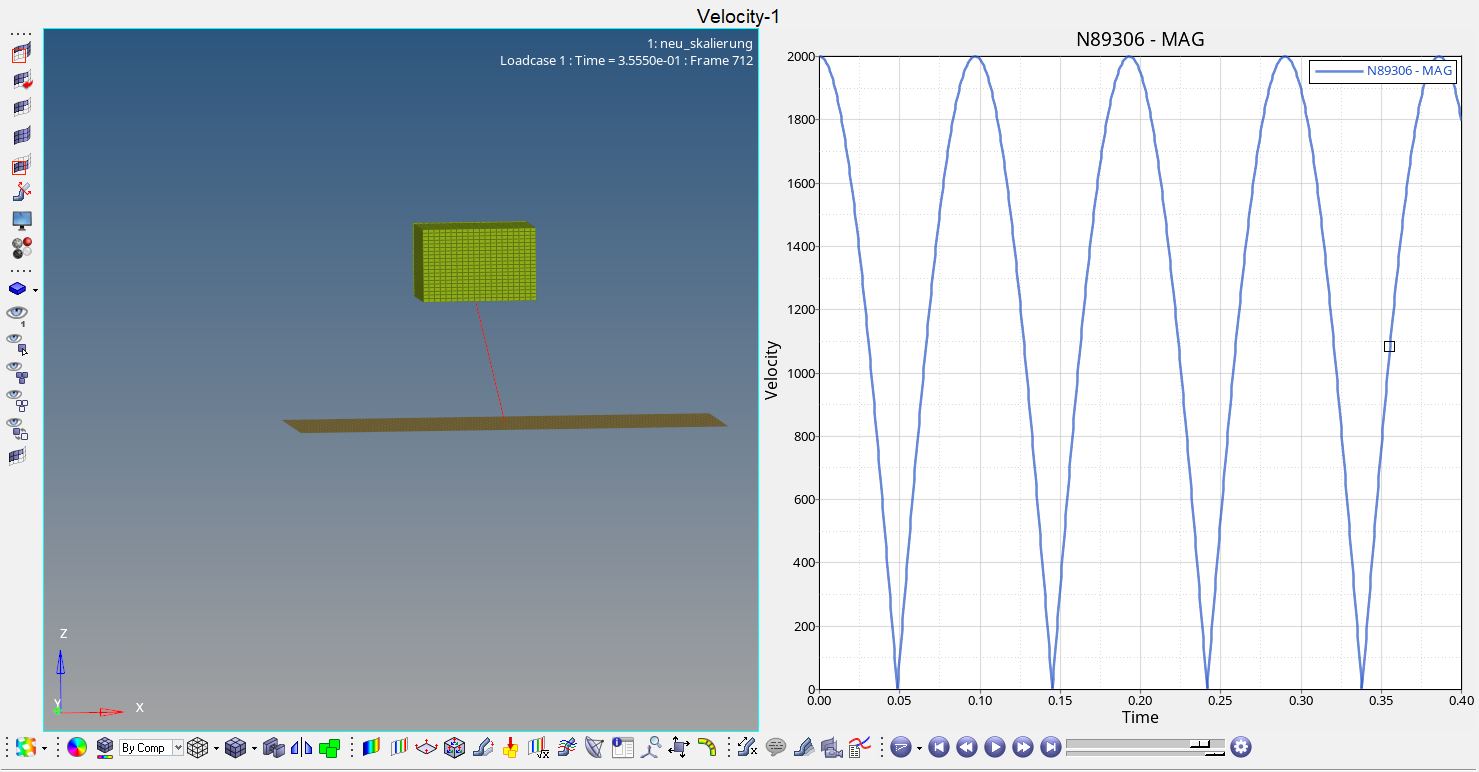Expand the shaded cube dropdown arrow
1479x772 pixels.
coord(254,748)
